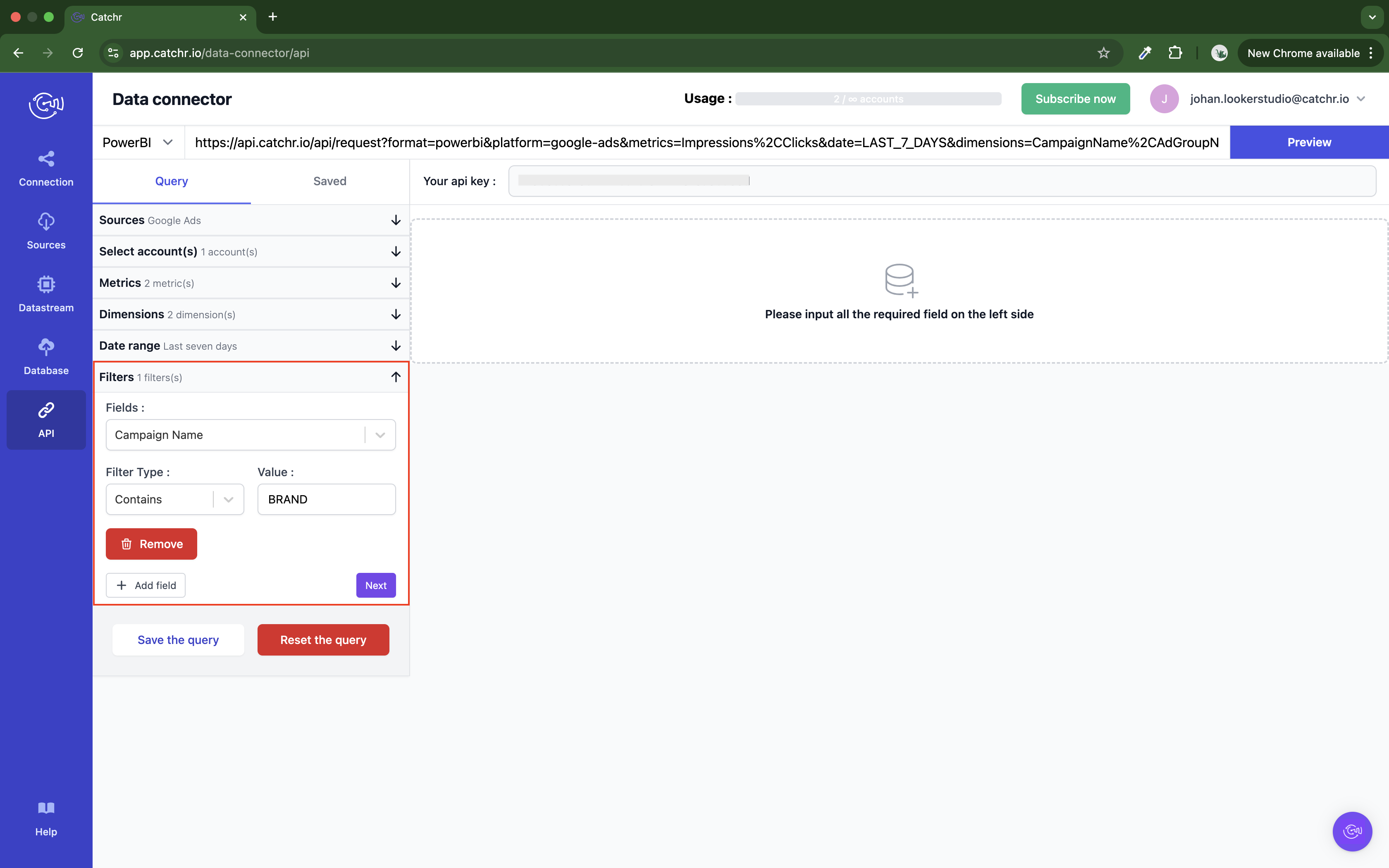Open the Catchr chat widget

pos(1352,831)
